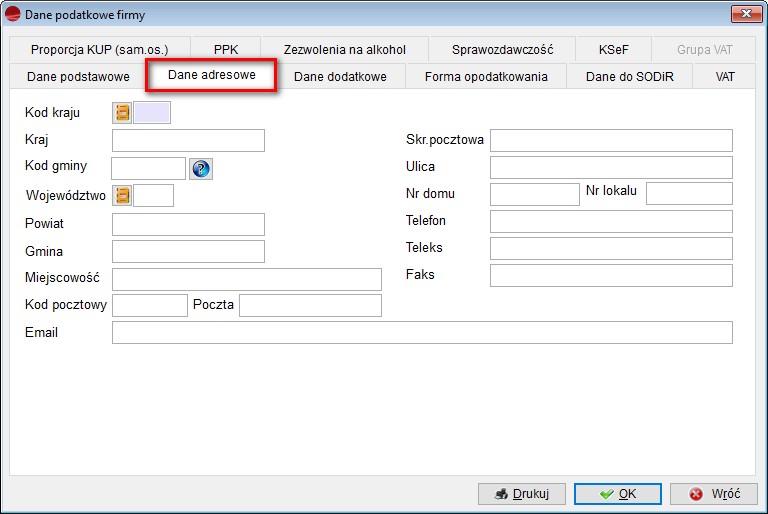Open the Dane dodatkowe tab
Screen dimensions: 768x514
[x=340, y=77]
